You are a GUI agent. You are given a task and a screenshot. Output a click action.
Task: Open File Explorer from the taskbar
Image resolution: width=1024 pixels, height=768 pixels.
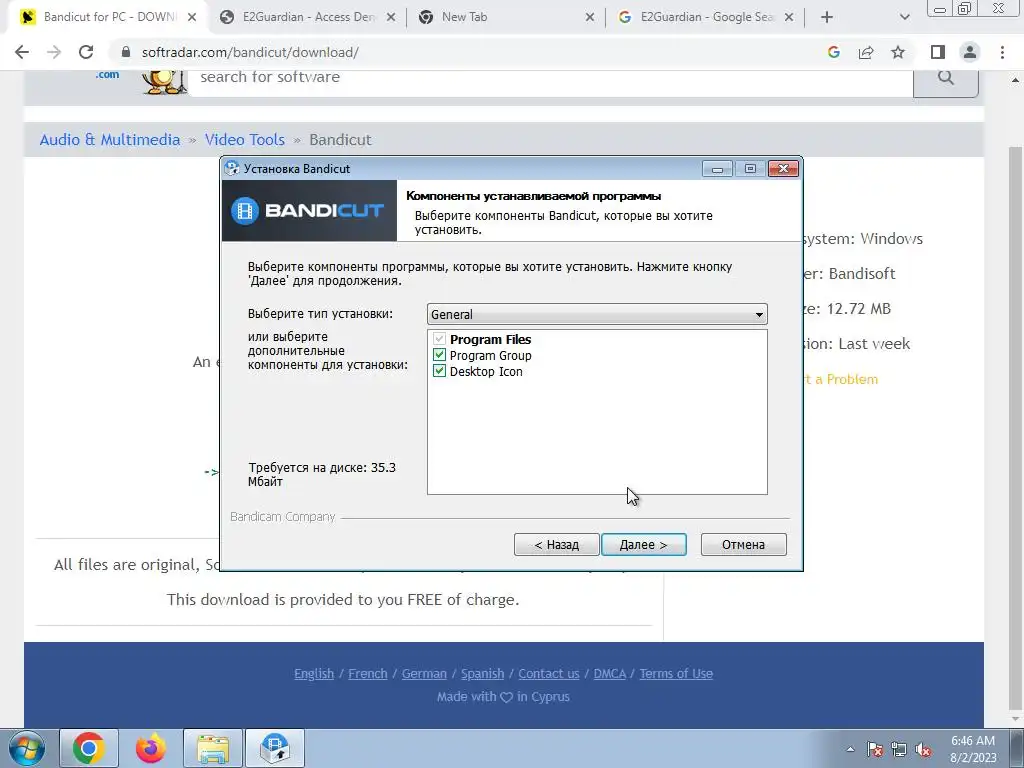point(213,748)
